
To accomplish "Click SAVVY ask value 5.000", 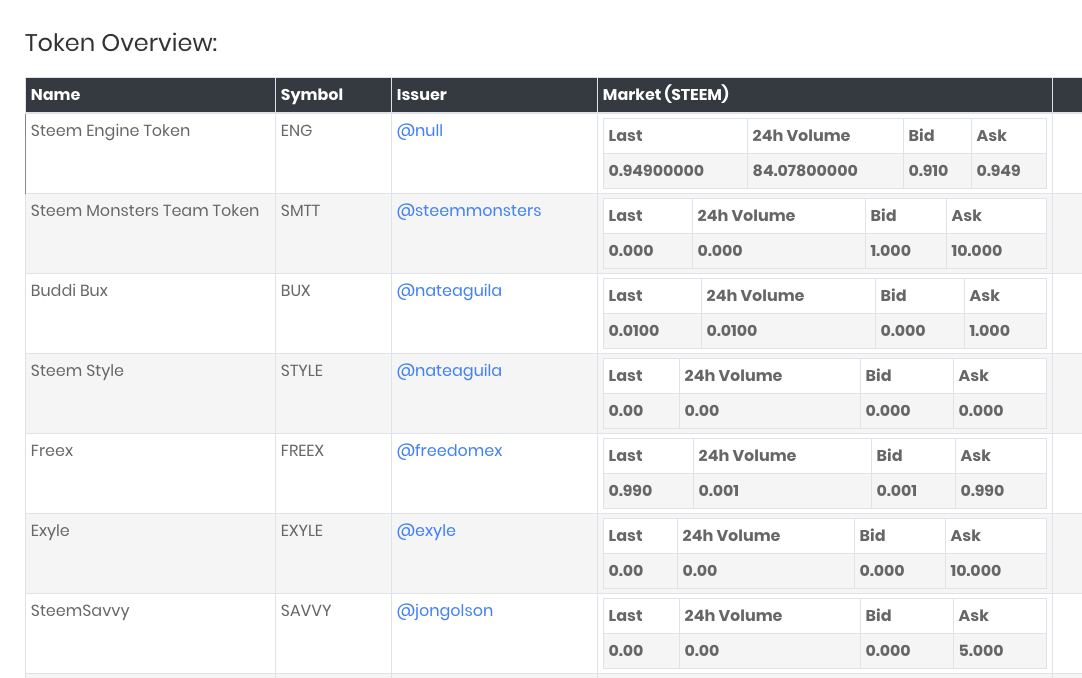I will coord(981,650).
